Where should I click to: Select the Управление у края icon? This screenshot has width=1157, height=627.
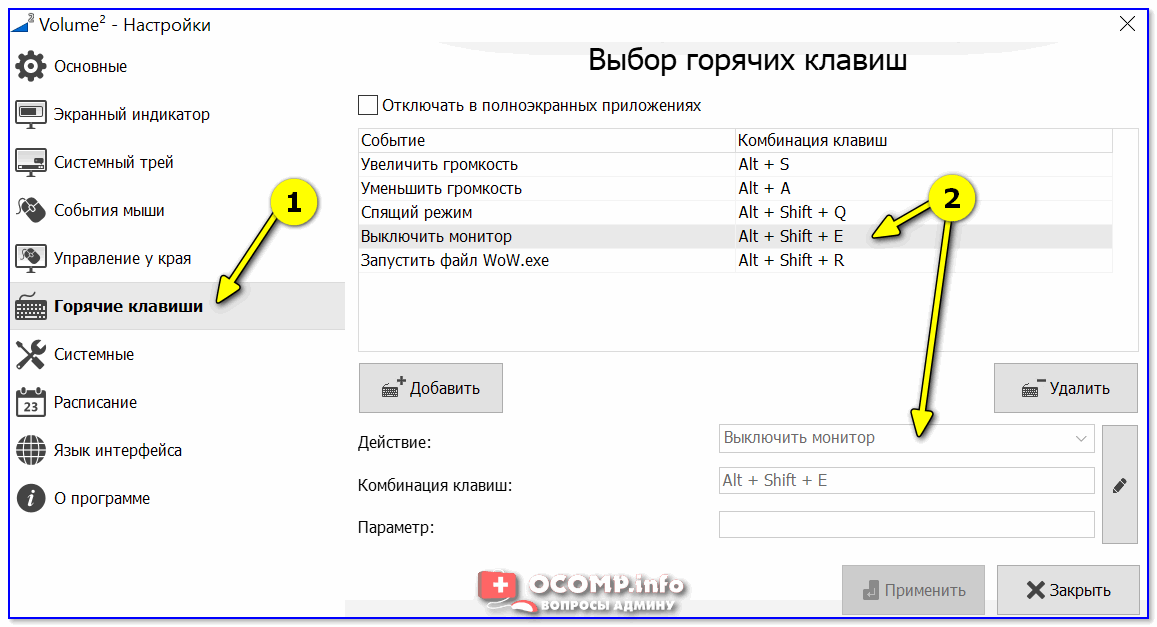pyautogui.click(x=31, y=259)
